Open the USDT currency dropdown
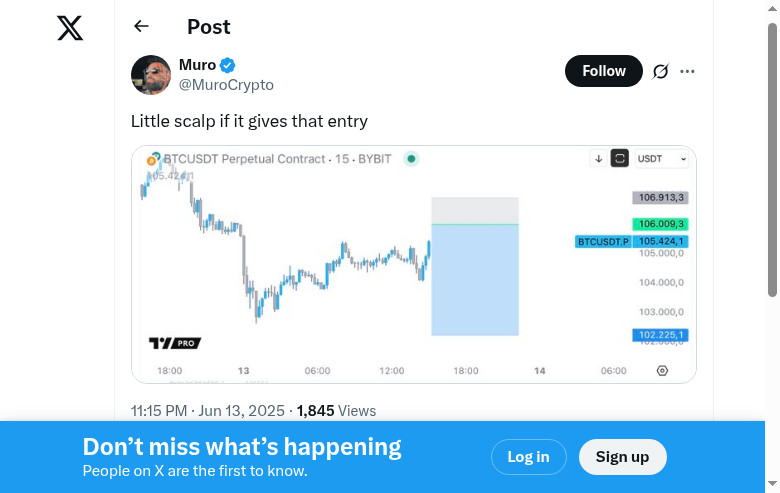 coord(663,158)
